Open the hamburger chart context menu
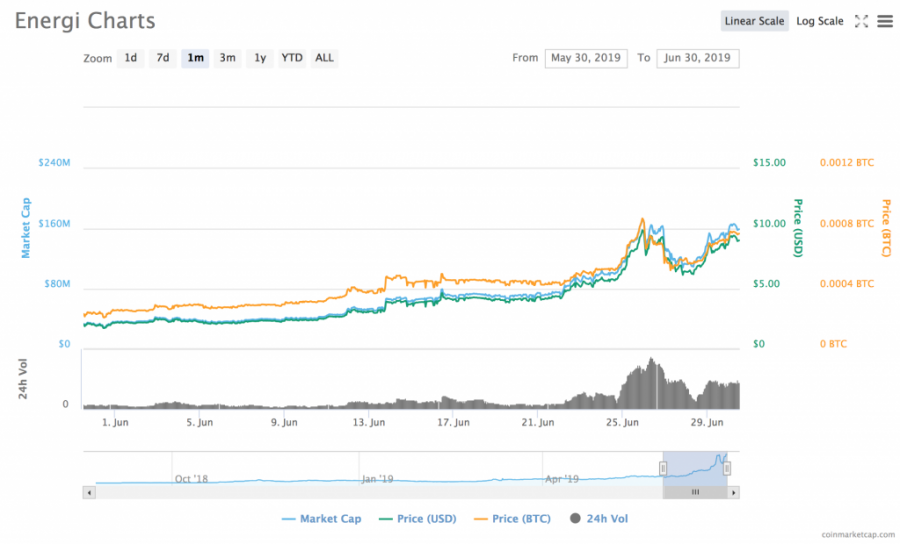The width and height of the screenshot is (900, 544). coord(885,21)
